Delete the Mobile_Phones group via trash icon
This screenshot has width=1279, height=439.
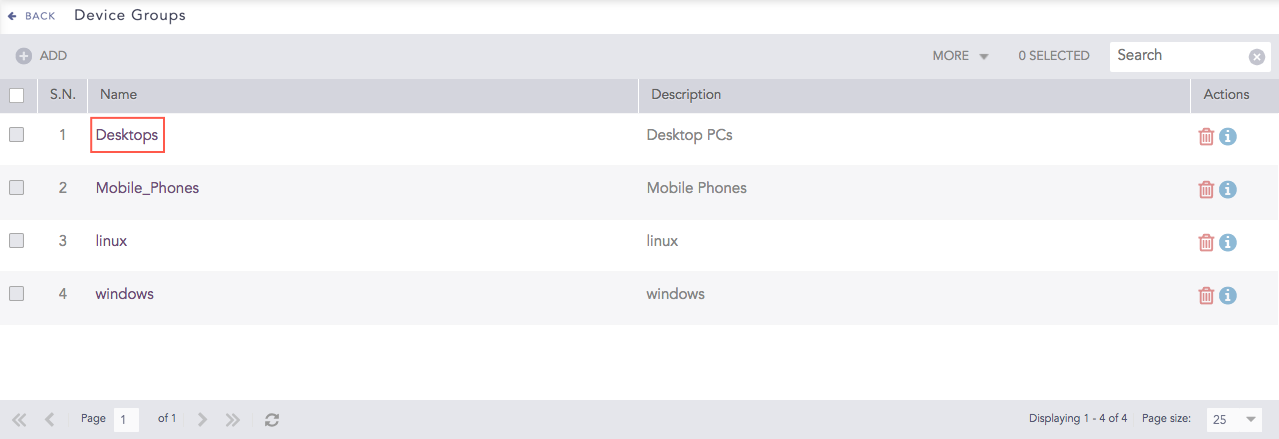point(1206,189)
